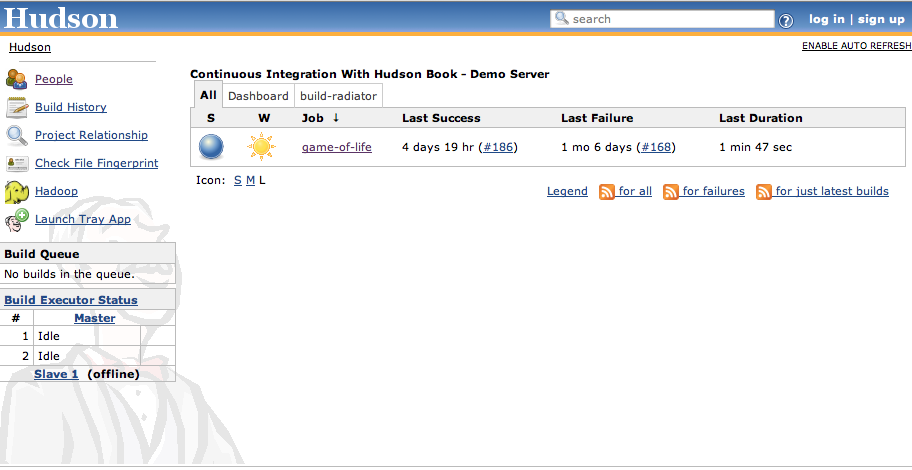
Task: Click the RSS icon for all builds
Action: pos(607,191)
